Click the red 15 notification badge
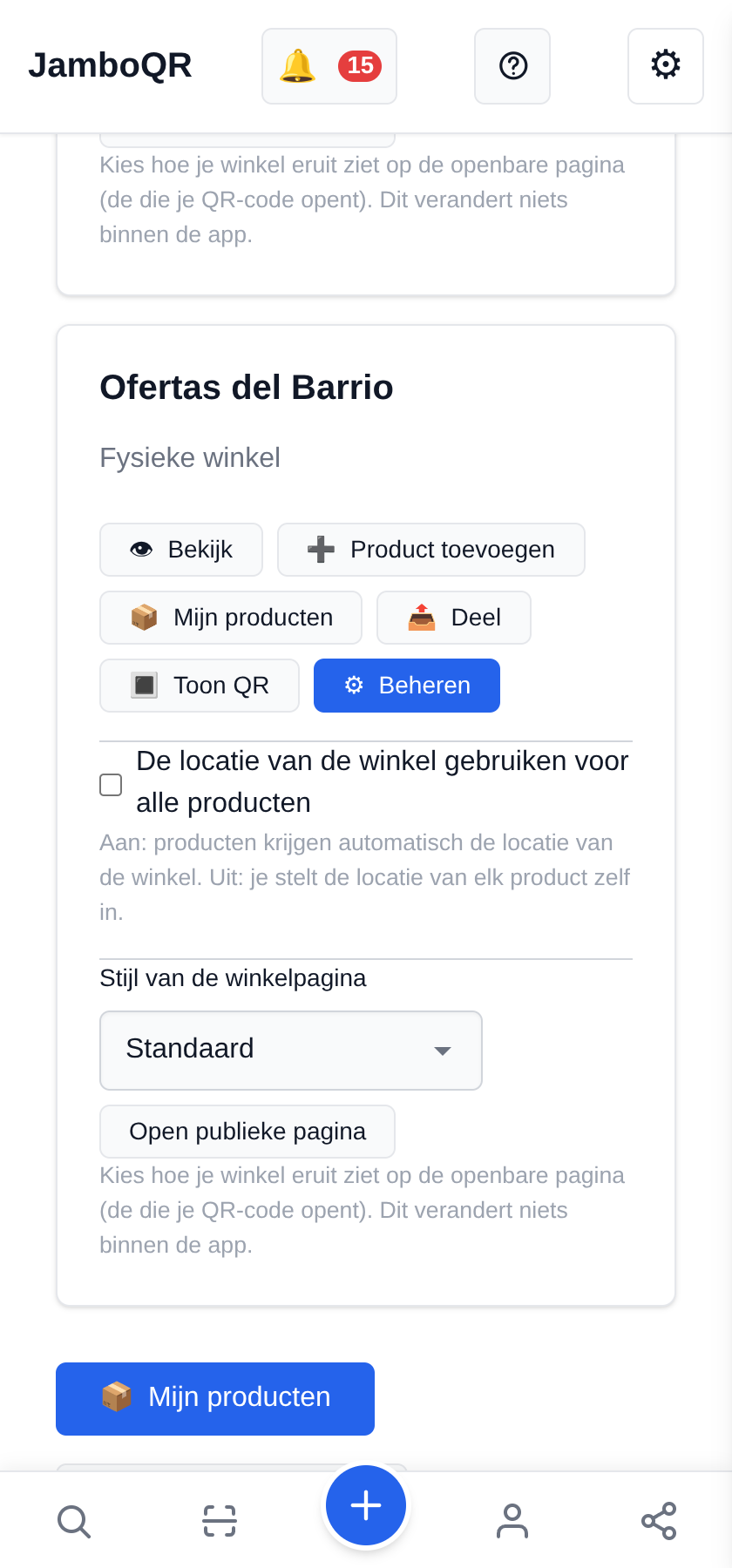This screenshot has height=1568, width=732. (x=360, y=66)
